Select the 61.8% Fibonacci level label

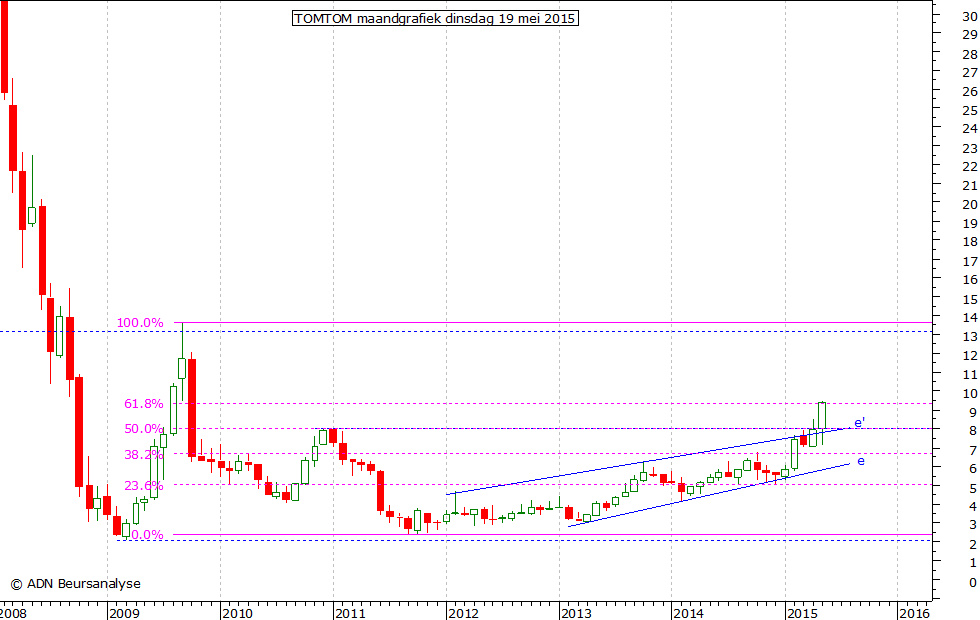[144, 404]
